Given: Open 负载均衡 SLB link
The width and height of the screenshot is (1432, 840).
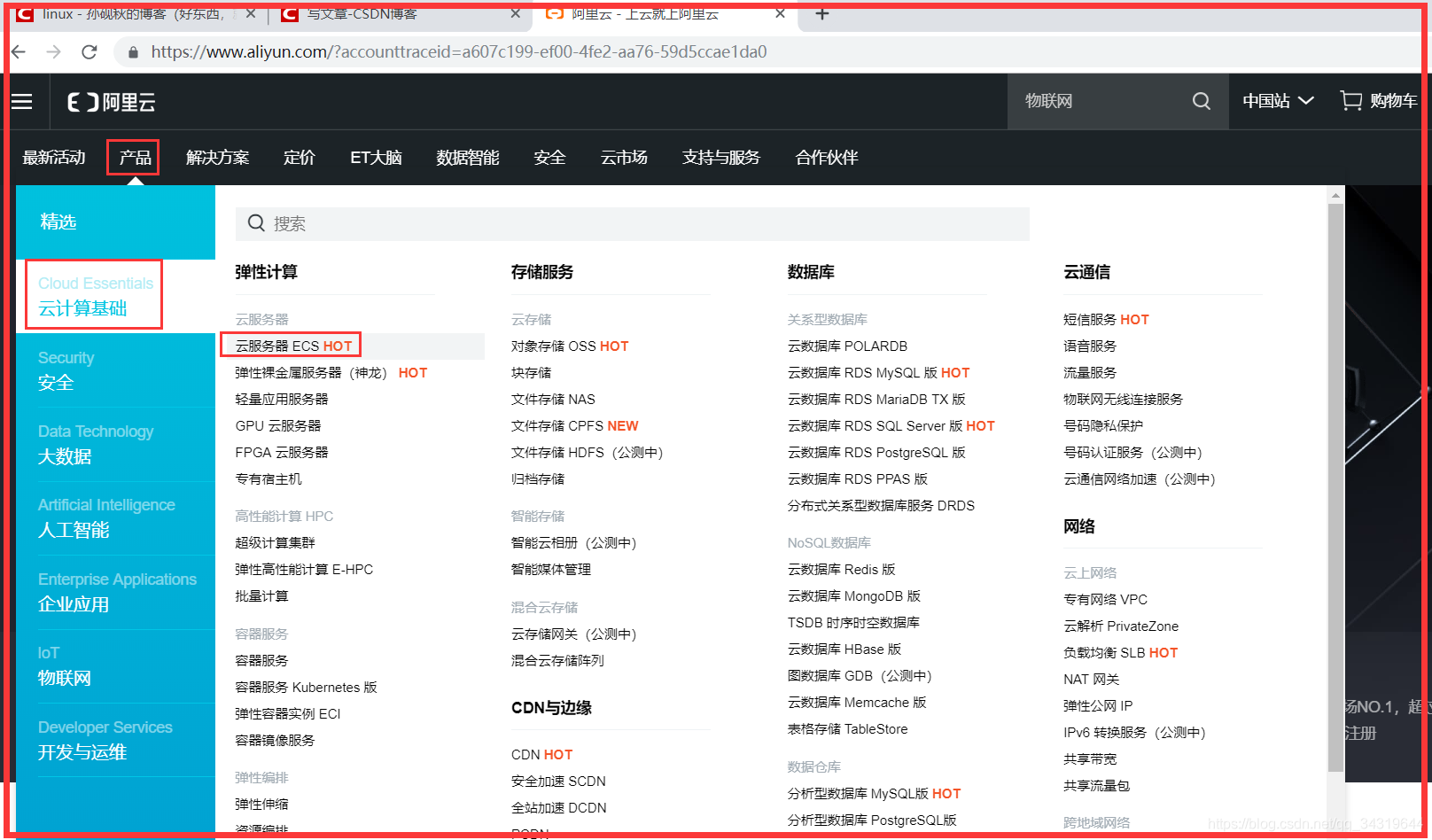Looking at the screenshot, I should tap(1120, 652).
